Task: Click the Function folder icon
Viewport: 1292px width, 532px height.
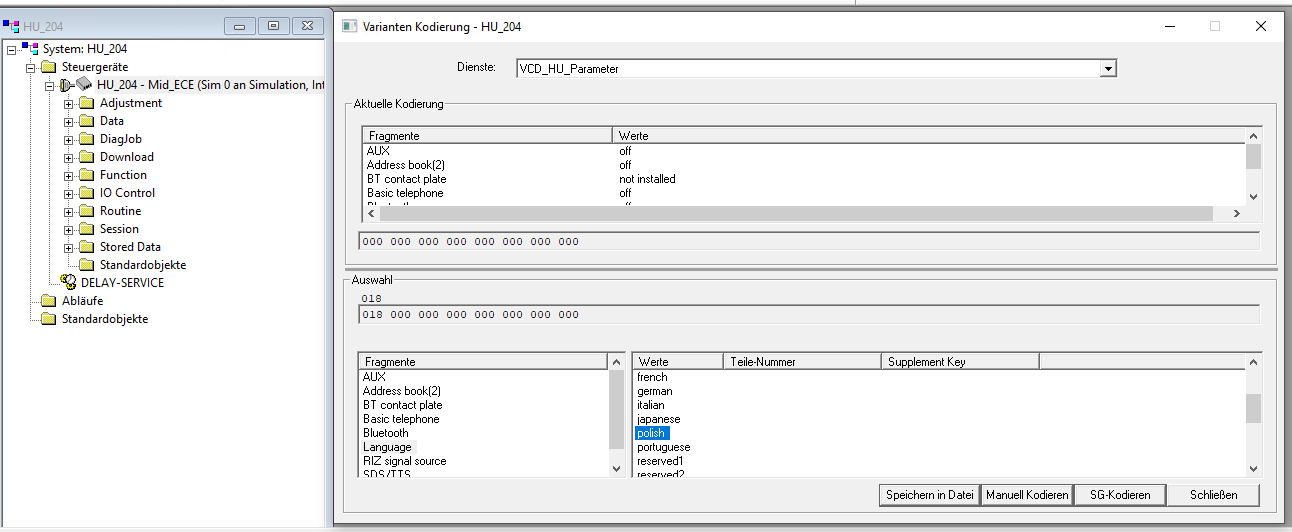Action: [x=85, y=175]
